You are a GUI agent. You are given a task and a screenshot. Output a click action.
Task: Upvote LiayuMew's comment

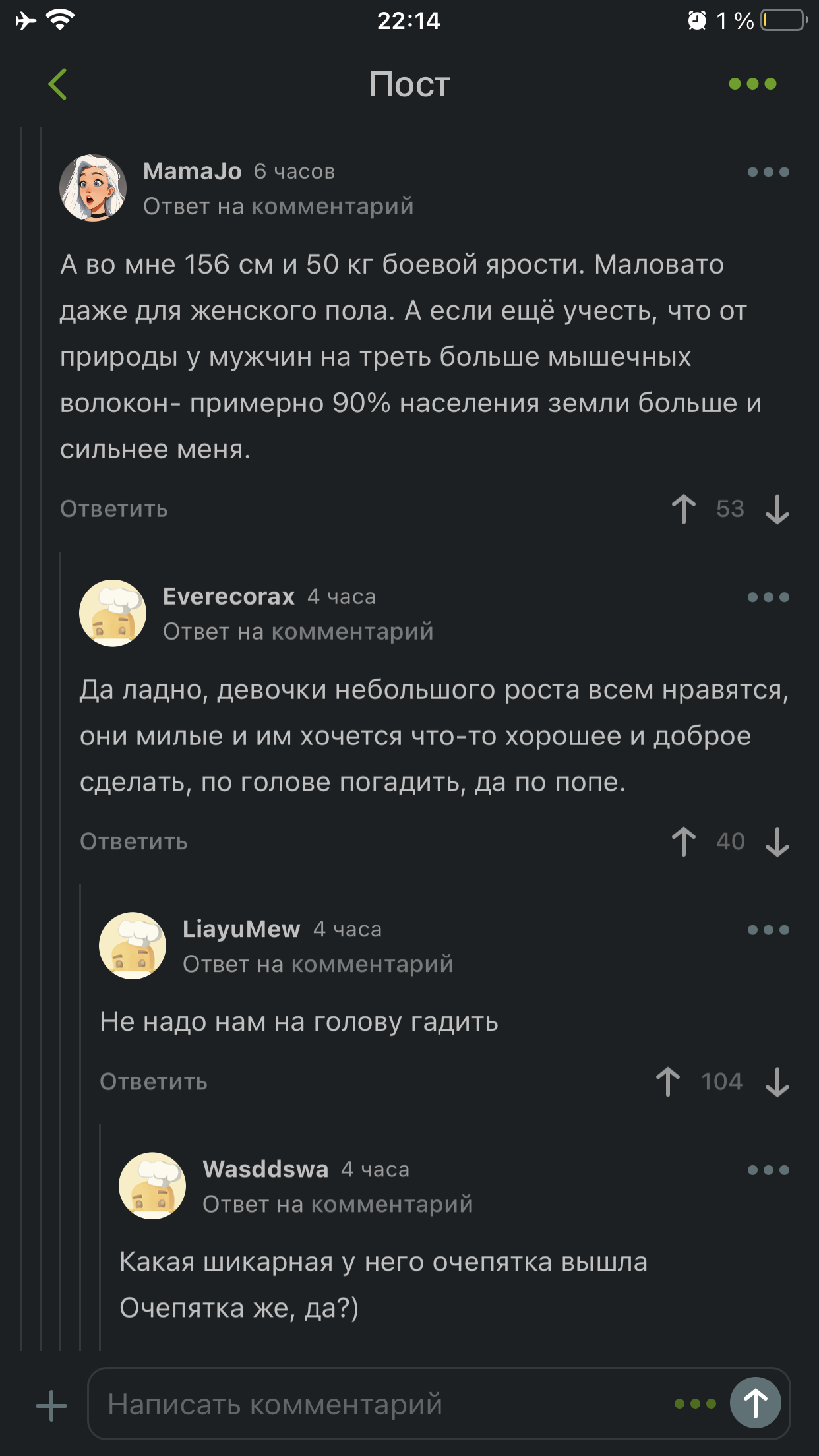click(x=667, y=1081)
